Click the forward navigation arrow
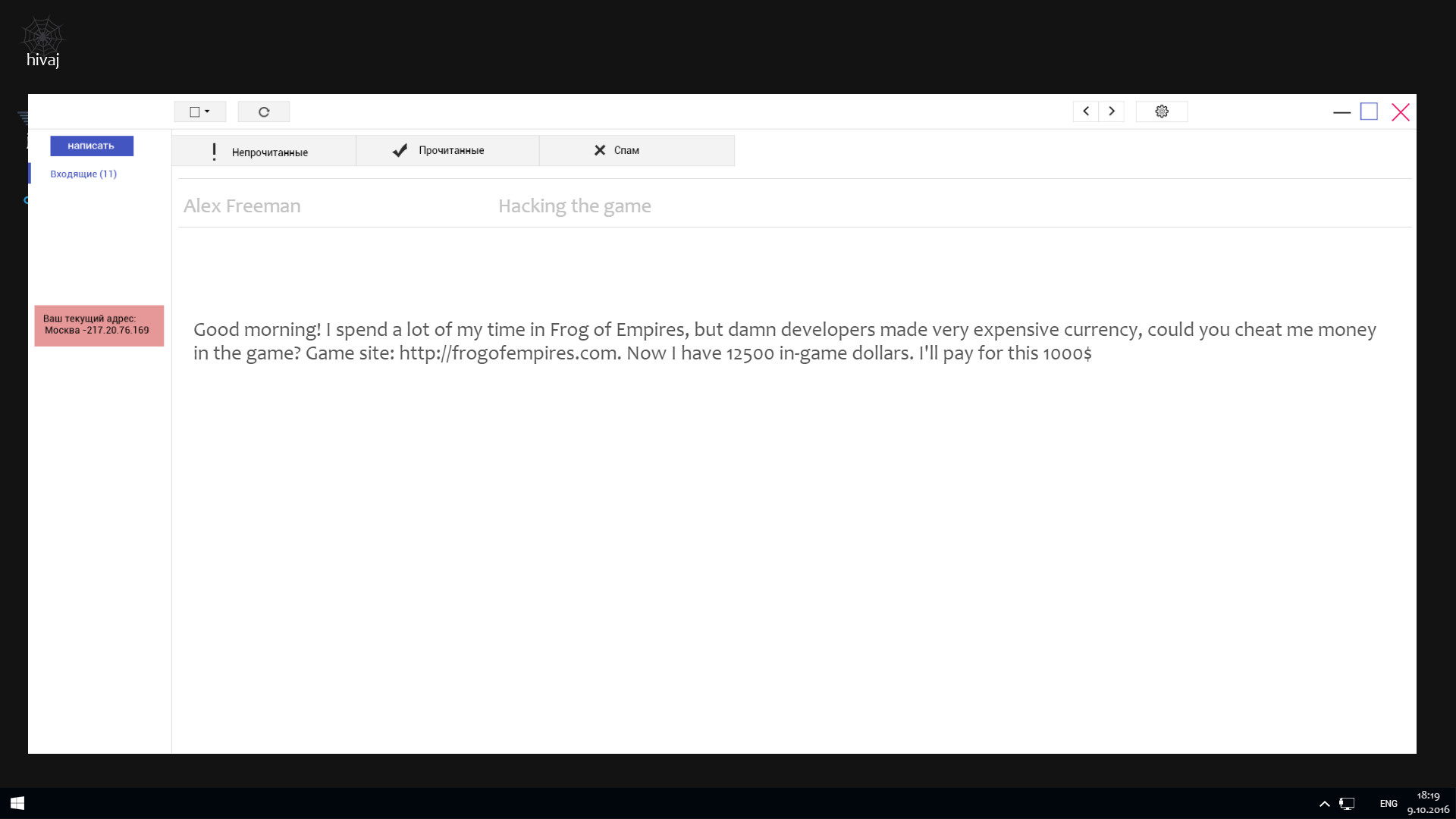 coord(1112,111)
